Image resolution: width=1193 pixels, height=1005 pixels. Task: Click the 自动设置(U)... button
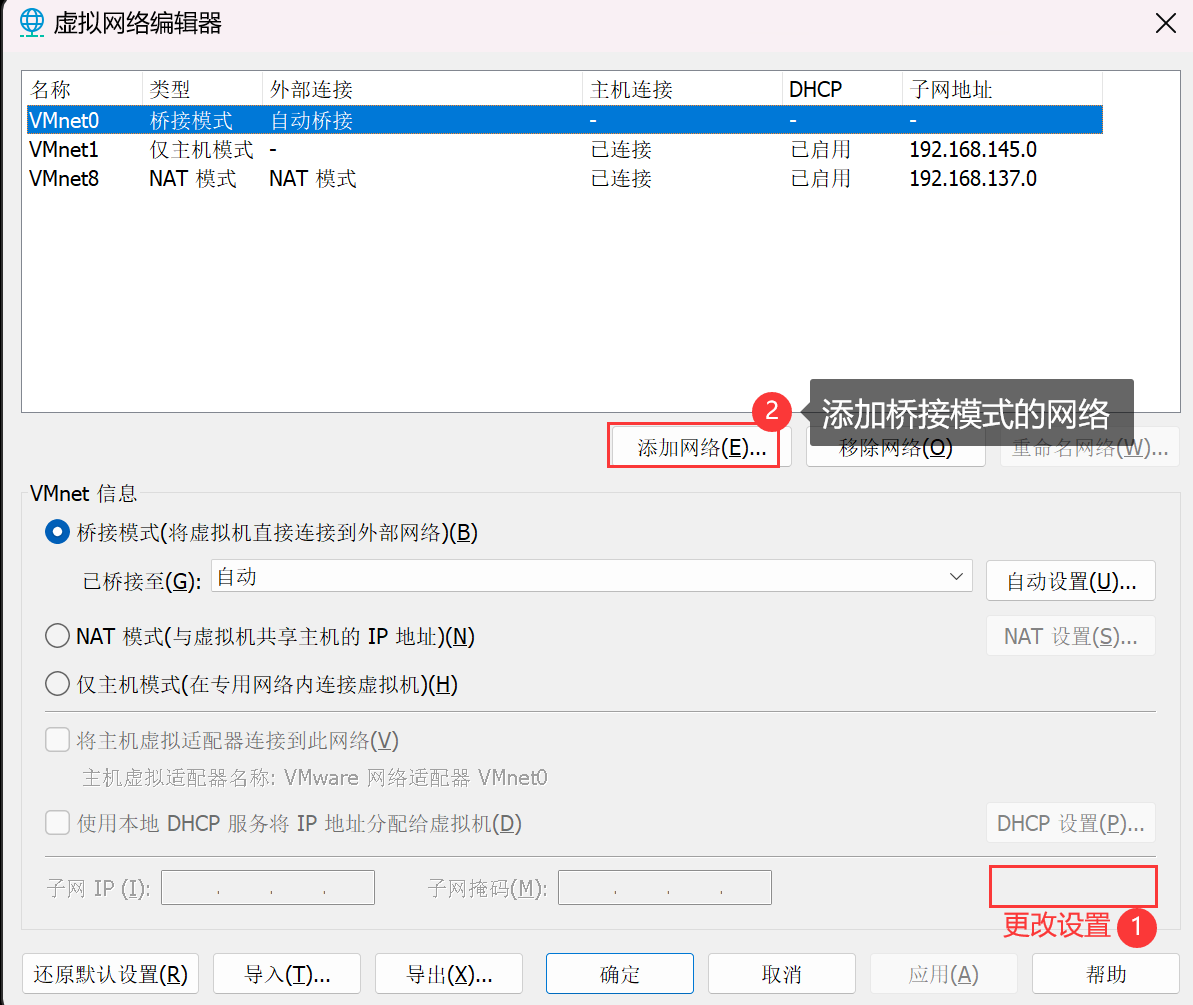[1071, 581]
